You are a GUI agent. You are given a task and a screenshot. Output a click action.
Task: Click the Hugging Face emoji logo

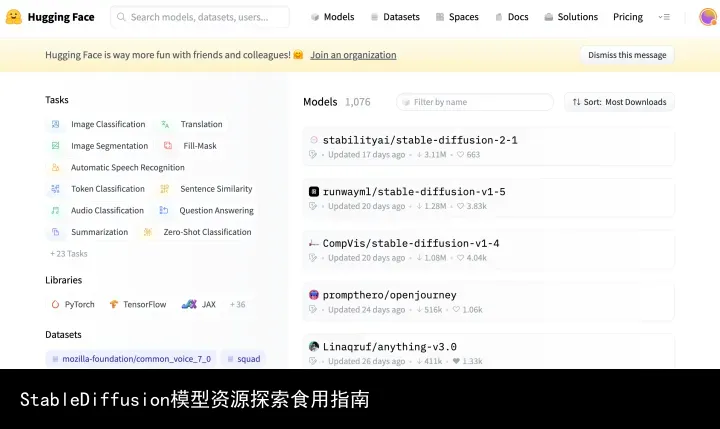[x=14, y=17]
